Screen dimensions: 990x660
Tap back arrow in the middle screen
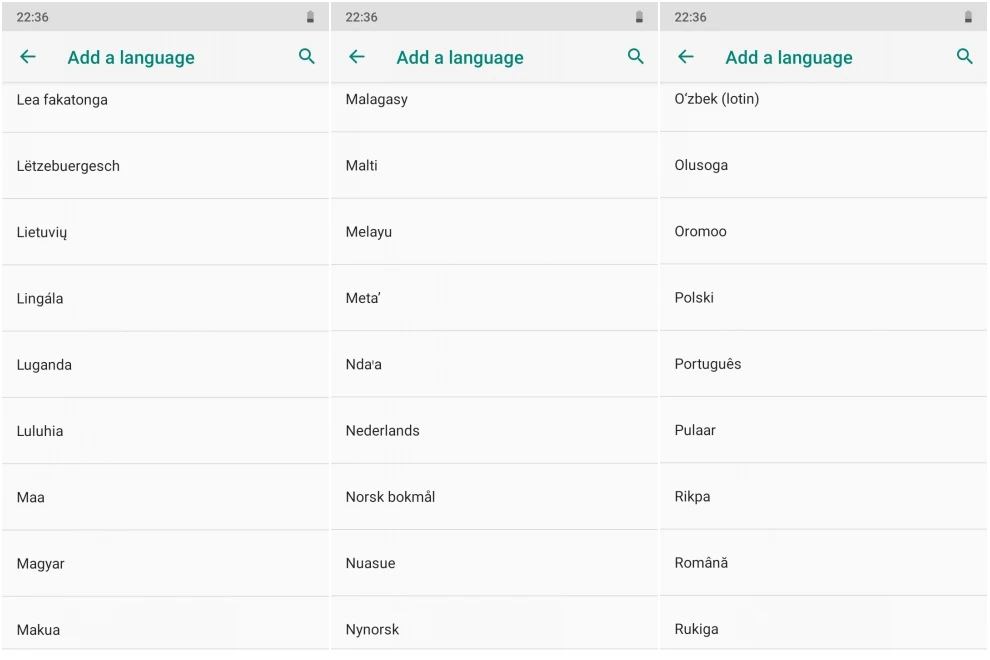357,57
